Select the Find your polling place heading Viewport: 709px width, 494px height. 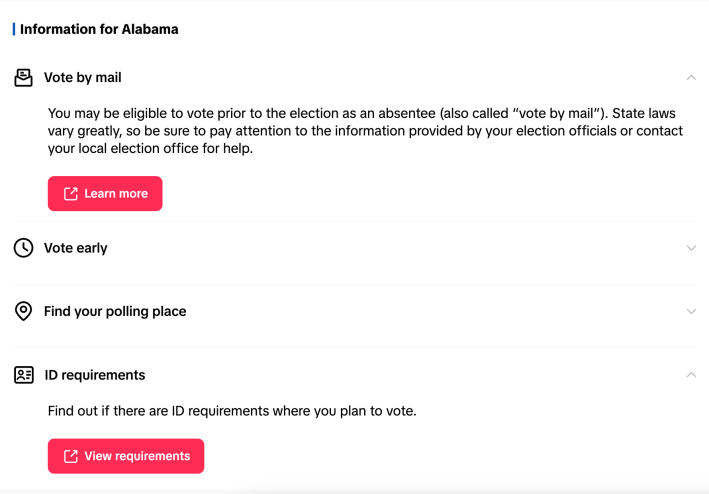115,312
